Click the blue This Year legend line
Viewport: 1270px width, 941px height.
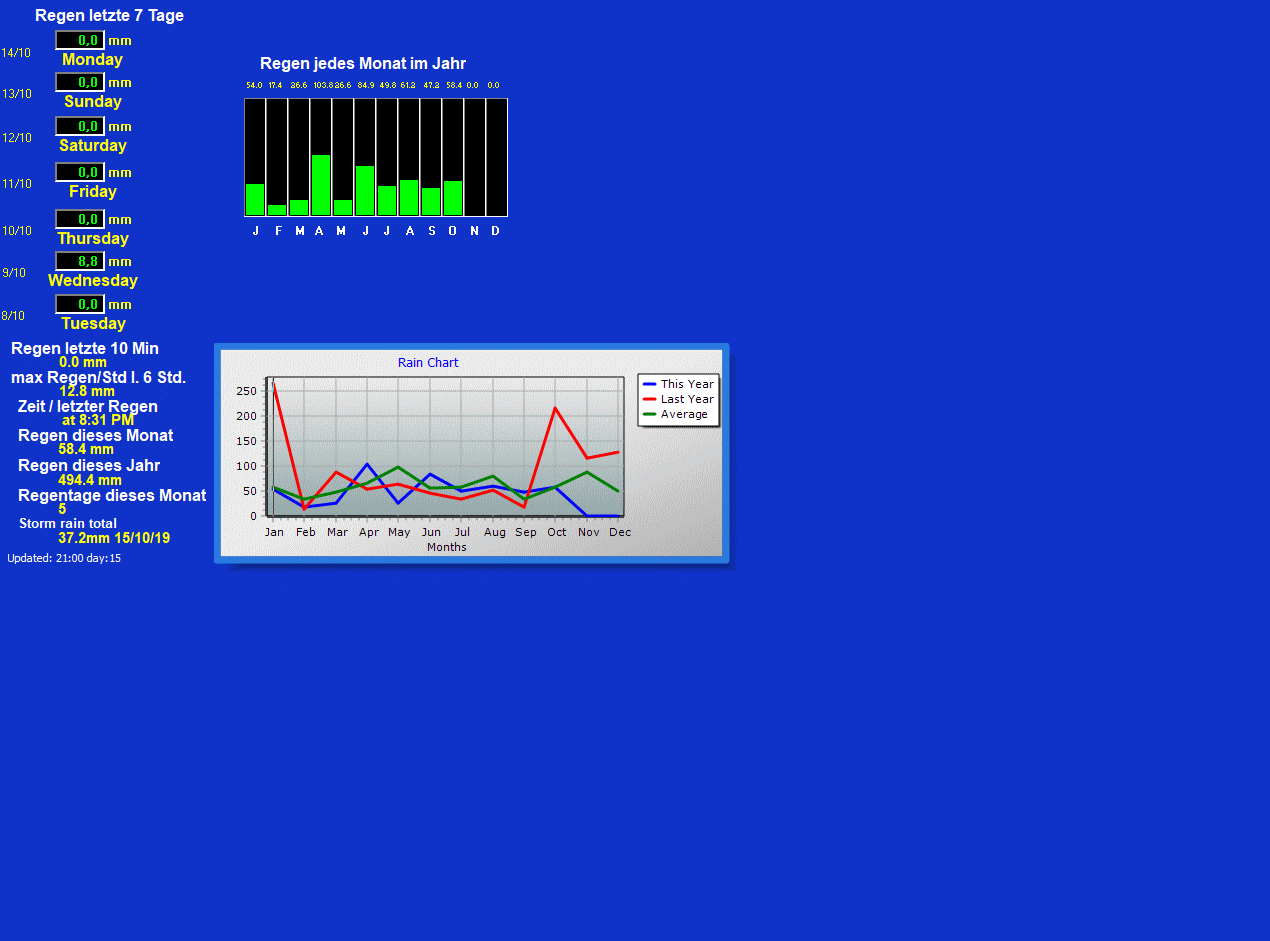coord(650,384)
